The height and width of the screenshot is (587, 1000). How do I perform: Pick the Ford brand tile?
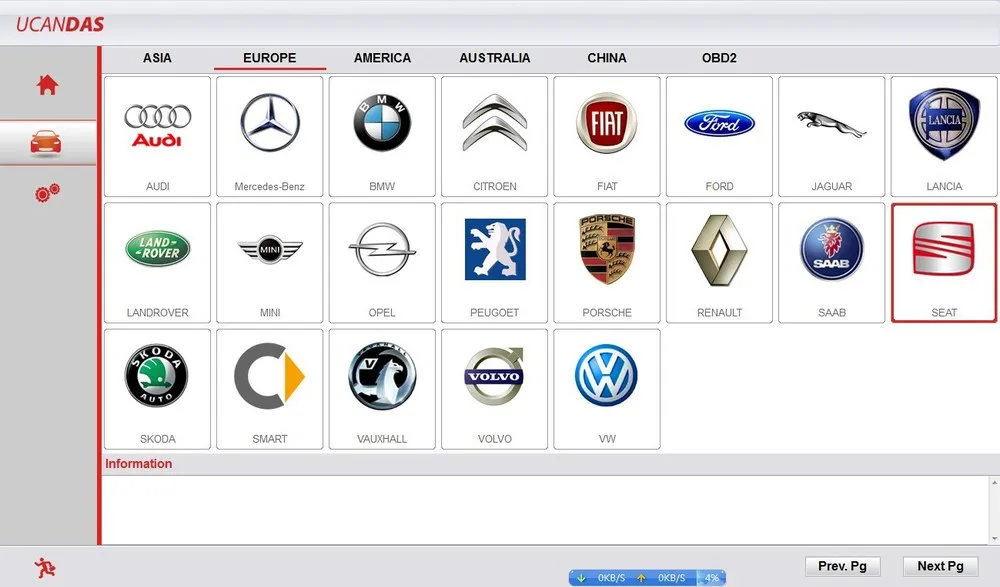click(x=719, y=137)
